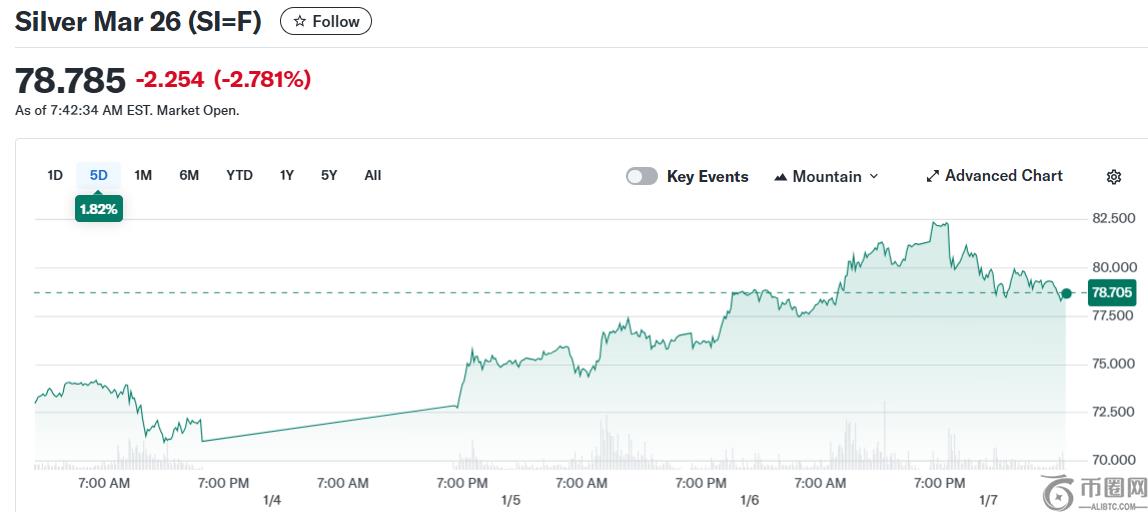Click the chevron next to Mountain
The image size is (1148, 512).
coord(873,177)
